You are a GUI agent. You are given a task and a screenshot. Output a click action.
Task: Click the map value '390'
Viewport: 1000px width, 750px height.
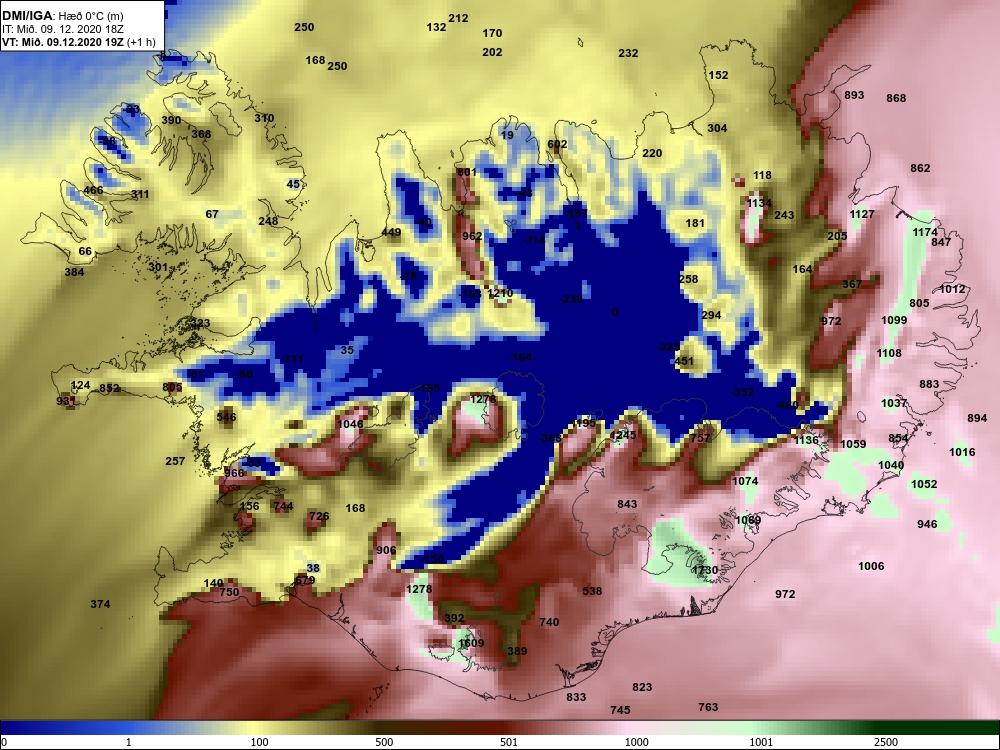[171, 120]
